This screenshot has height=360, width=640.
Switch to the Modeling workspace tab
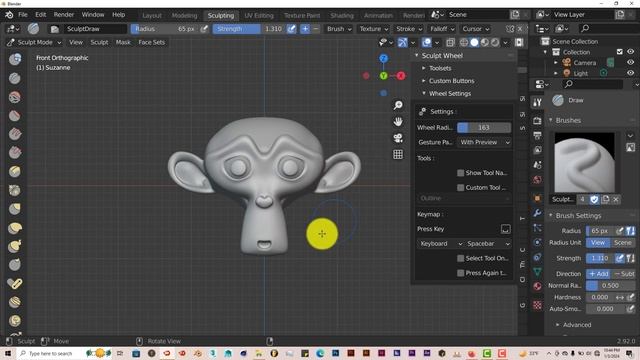tap(184, 16)
